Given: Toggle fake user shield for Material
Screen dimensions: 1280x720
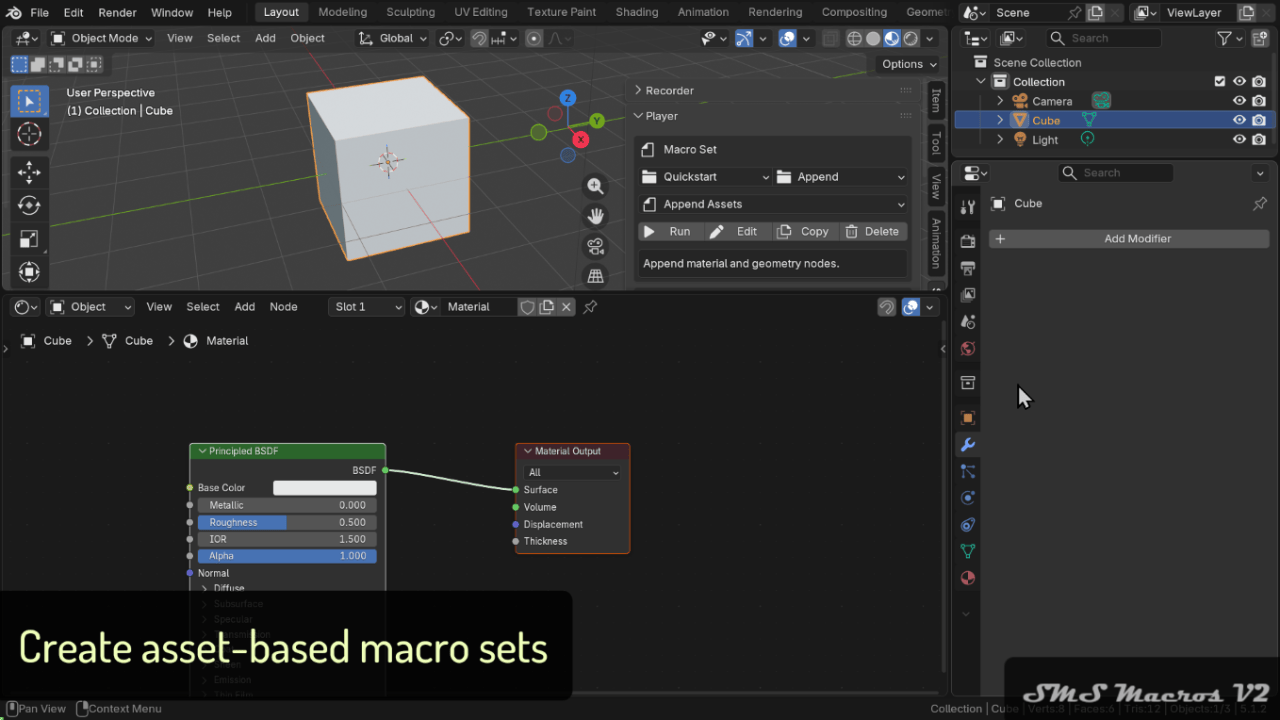Looking at the screenshot, I should 527,307.
